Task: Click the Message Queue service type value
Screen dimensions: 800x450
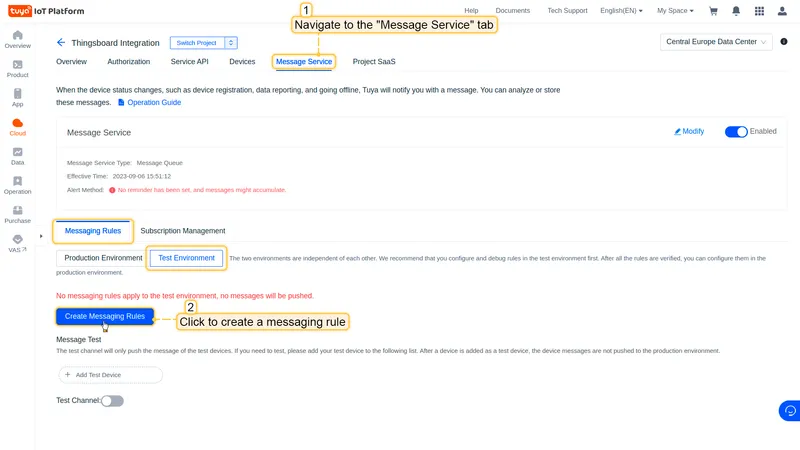Action: pyautogui.click(x=159, y=163)
